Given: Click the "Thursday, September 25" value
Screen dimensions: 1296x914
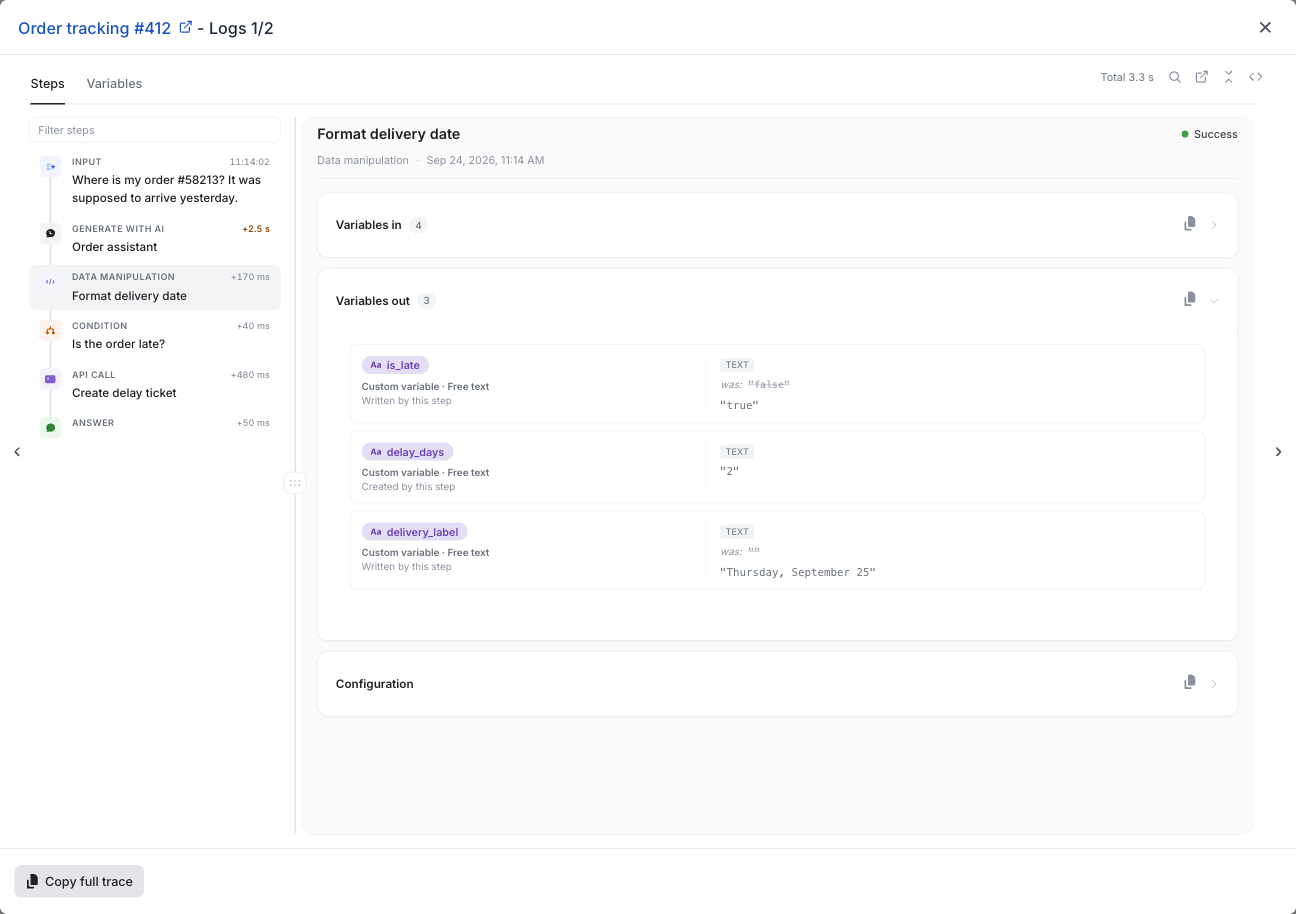Looking at the screenshot, I should [x=798, y=572].
